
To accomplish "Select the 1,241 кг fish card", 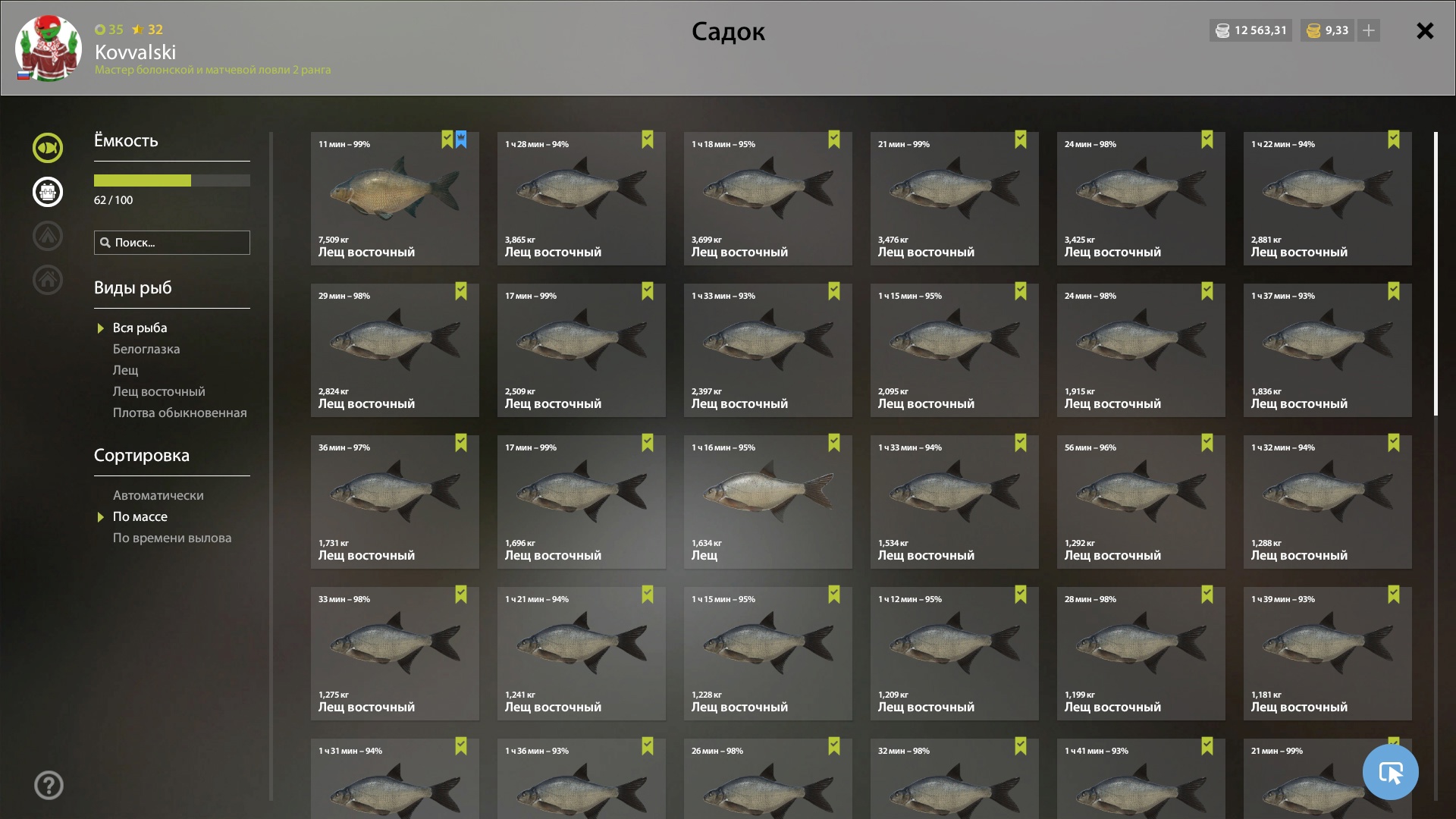I will tap(582, 654).
